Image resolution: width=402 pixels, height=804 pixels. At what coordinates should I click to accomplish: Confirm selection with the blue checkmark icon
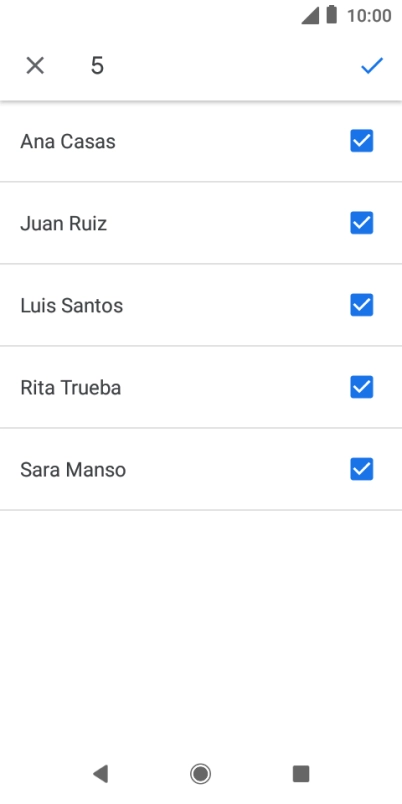(372, 66)
